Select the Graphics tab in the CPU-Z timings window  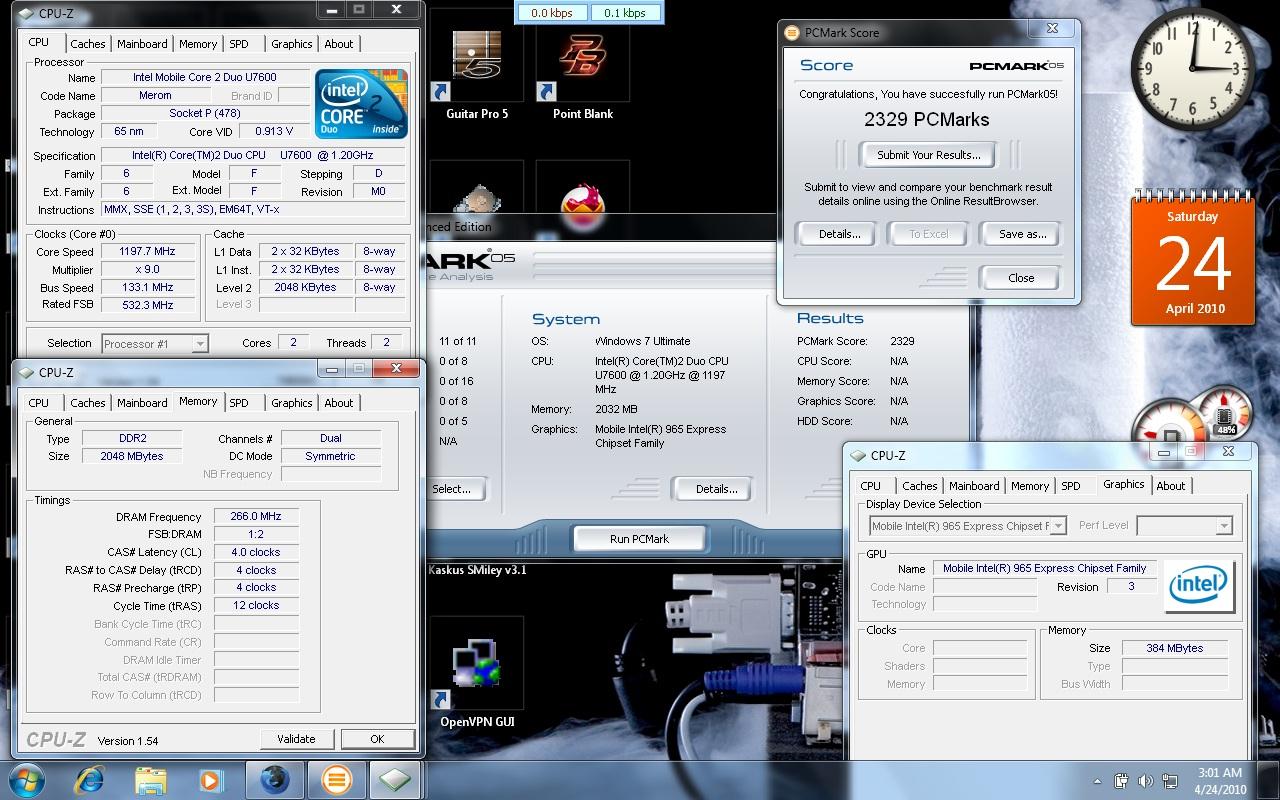[x=292, y=403]
